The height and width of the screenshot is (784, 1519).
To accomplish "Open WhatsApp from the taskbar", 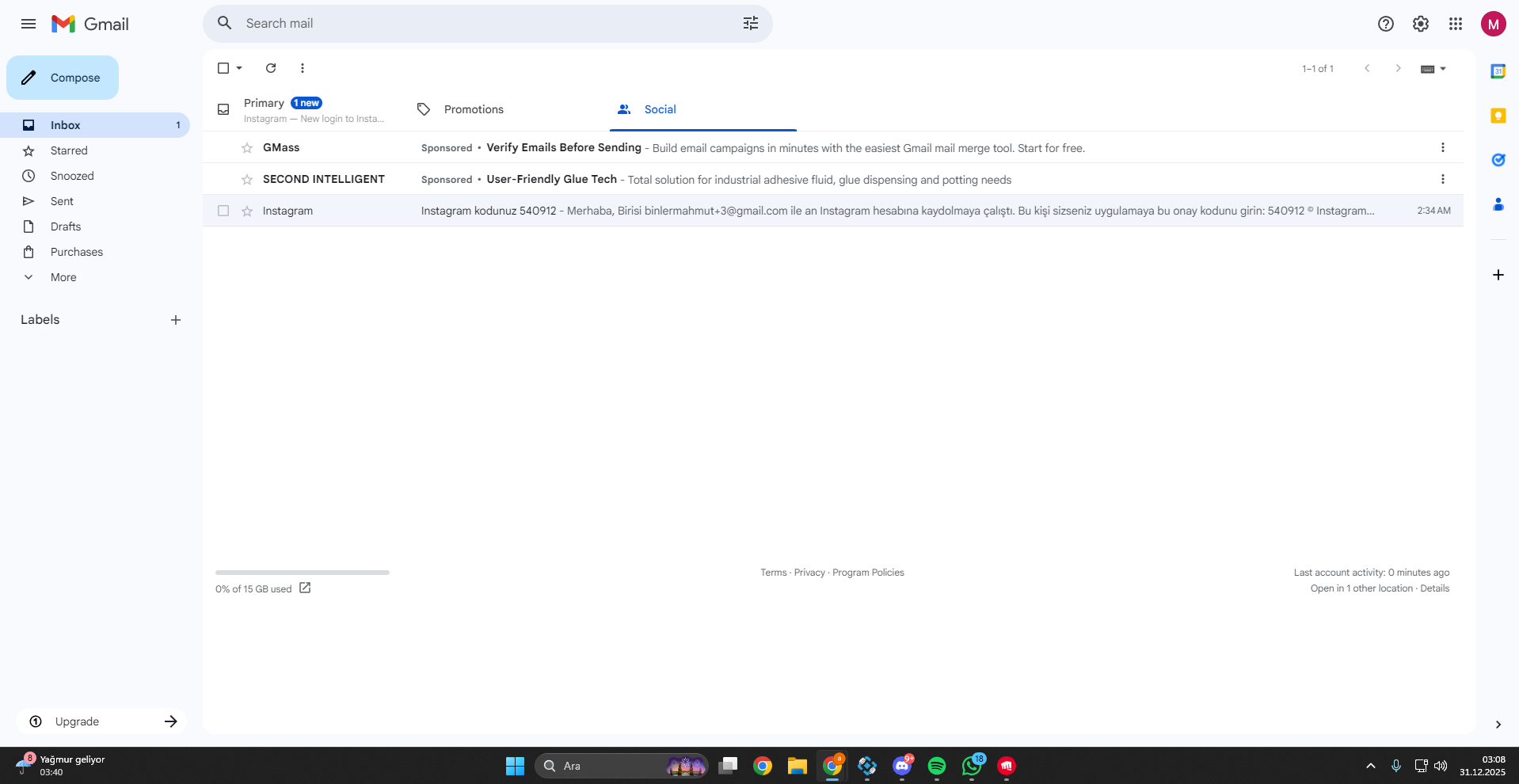I will (972, 766).
